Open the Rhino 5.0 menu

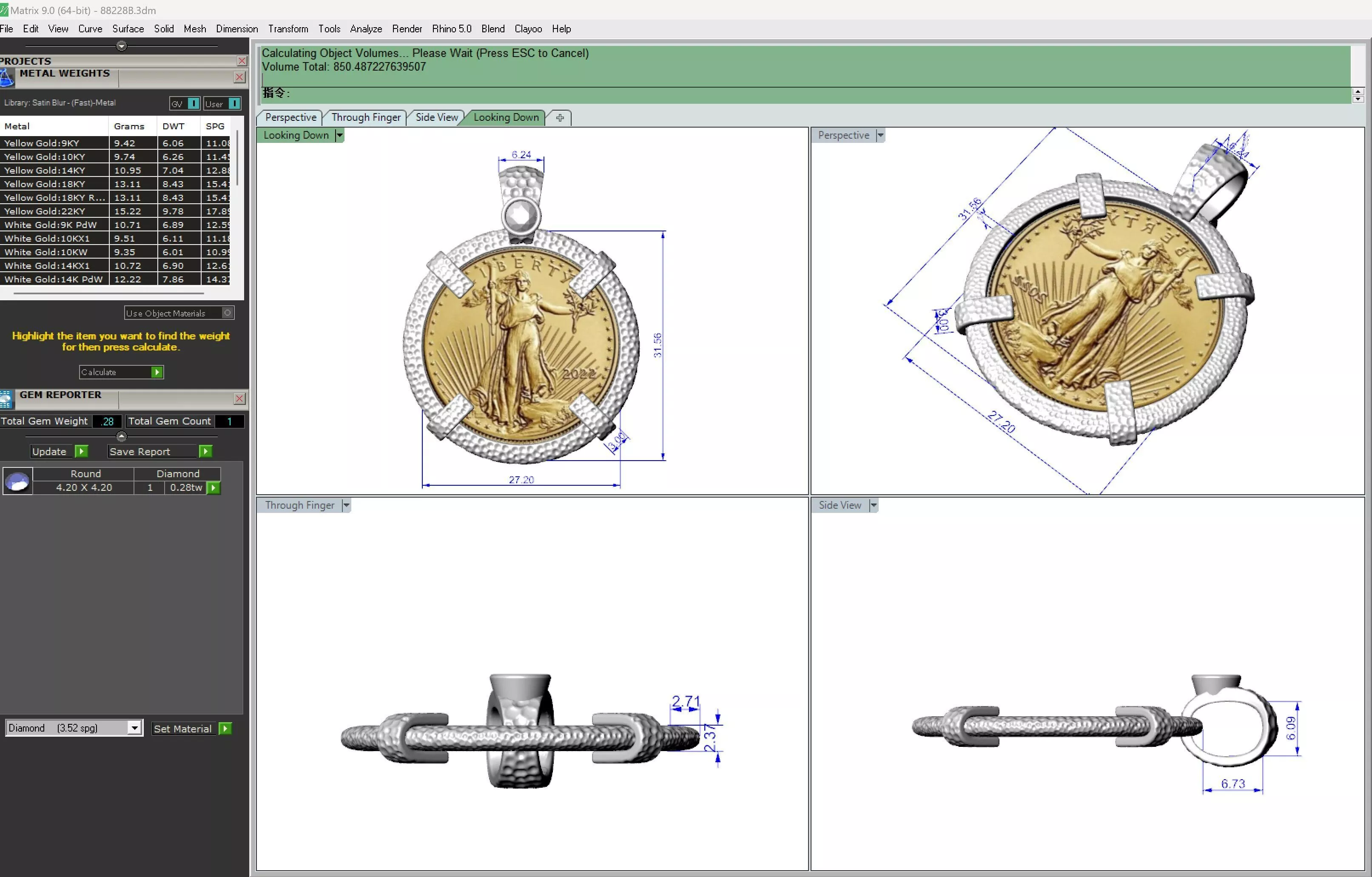coord(452,29)
